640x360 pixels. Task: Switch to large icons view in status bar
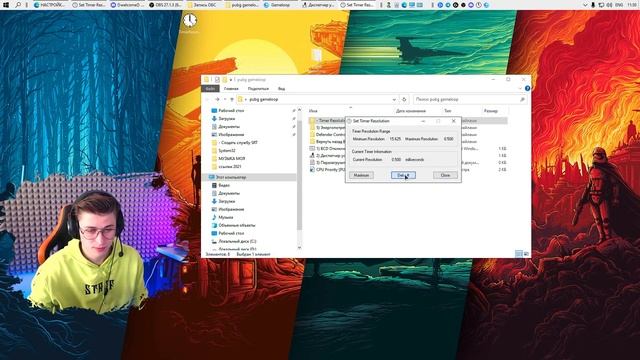click(526, 254)
